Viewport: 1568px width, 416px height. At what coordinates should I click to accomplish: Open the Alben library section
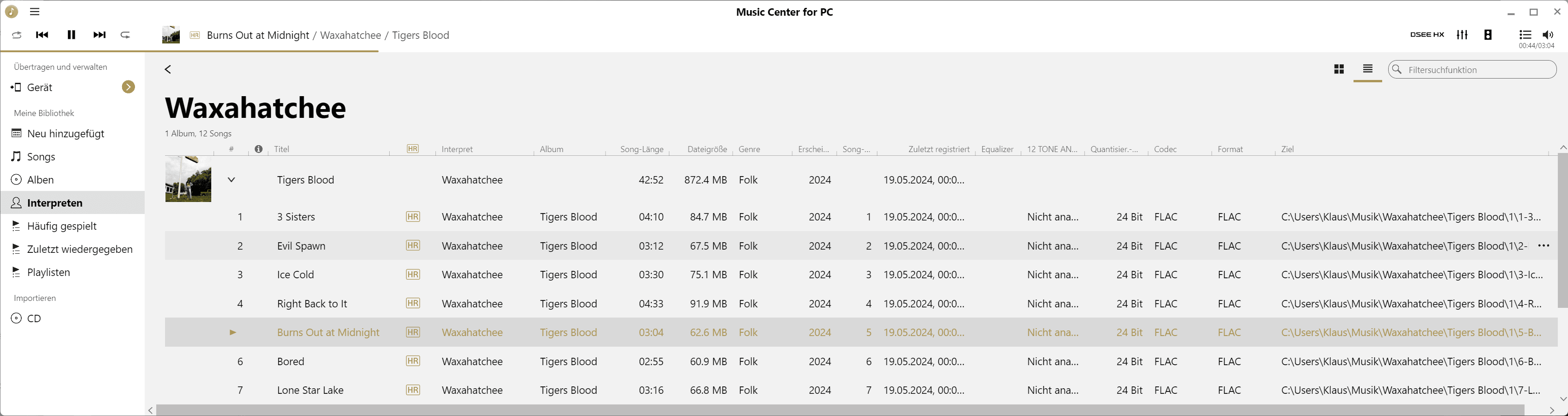(x=40, y=180)
